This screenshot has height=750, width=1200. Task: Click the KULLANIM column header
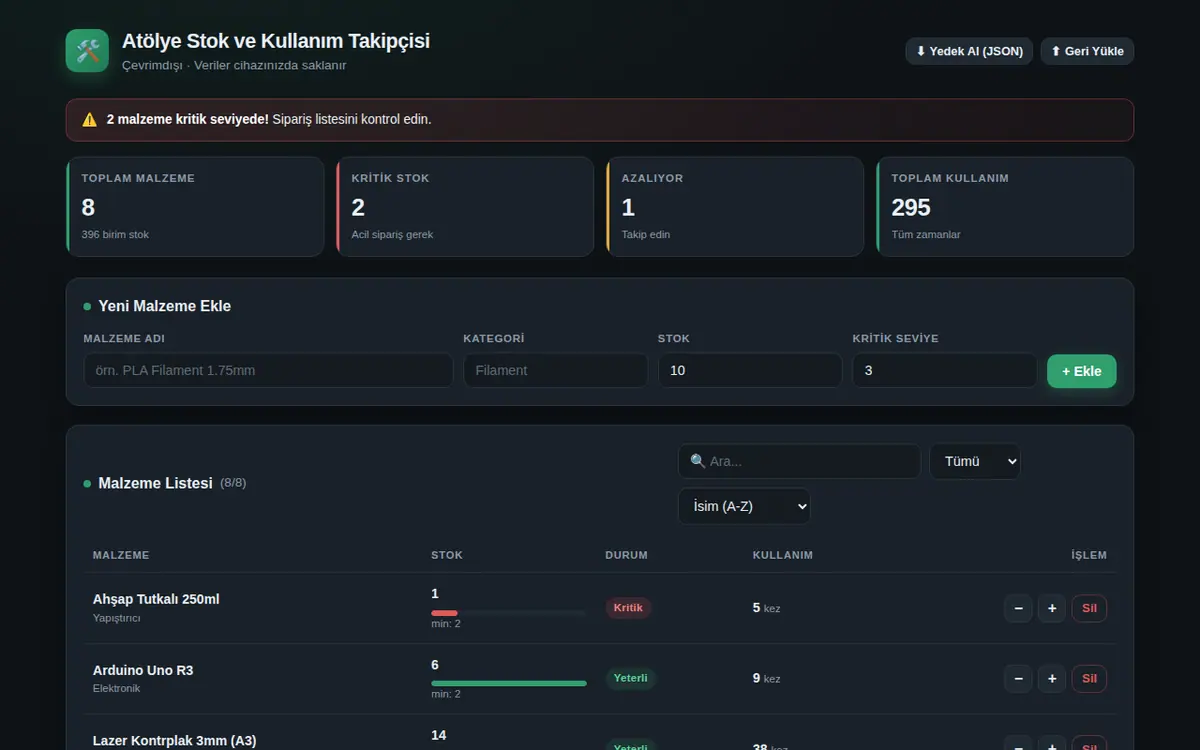[783, 555]
